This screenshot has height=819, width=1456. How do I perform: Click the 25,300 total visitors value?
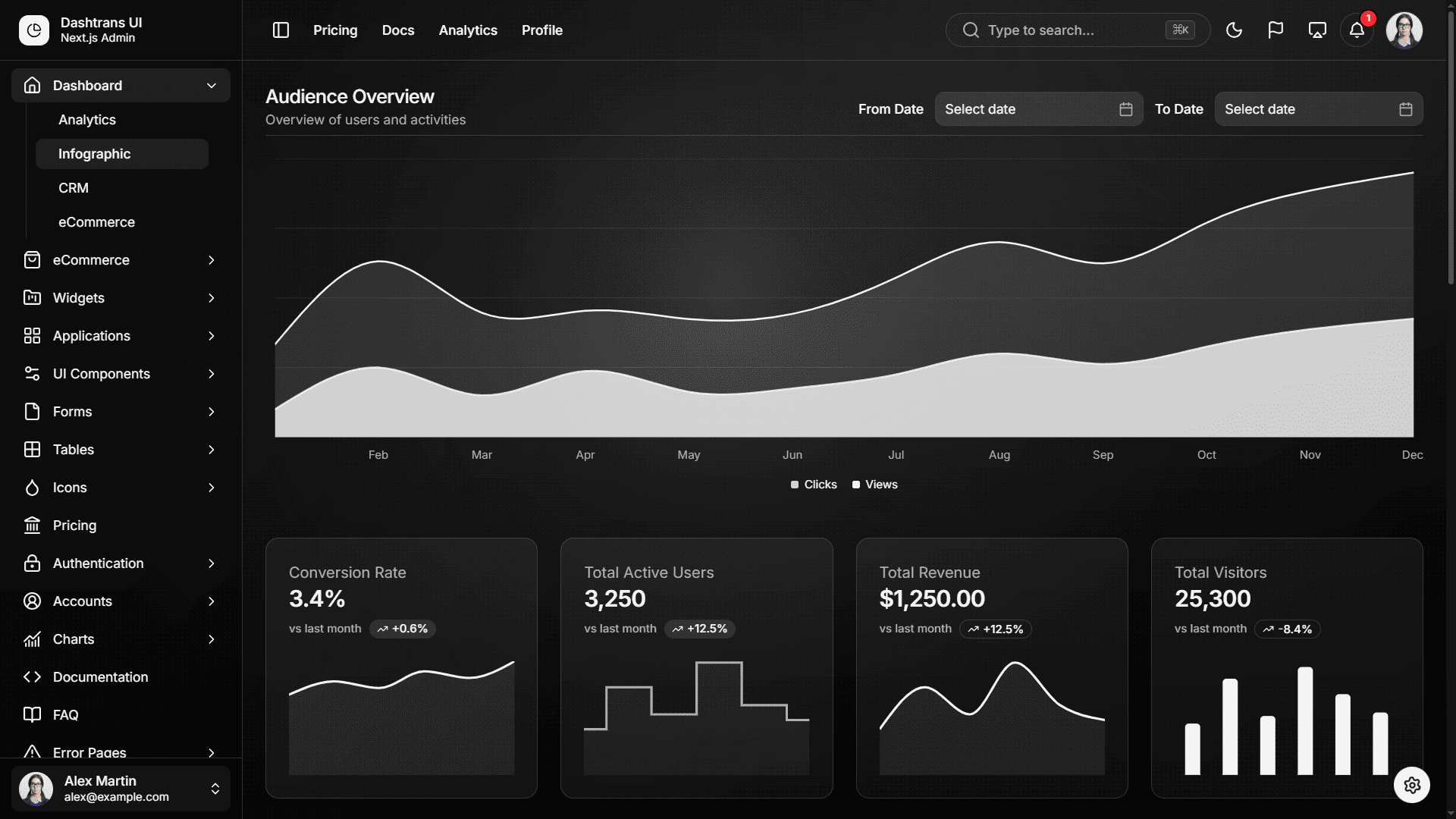[1213, 599]
